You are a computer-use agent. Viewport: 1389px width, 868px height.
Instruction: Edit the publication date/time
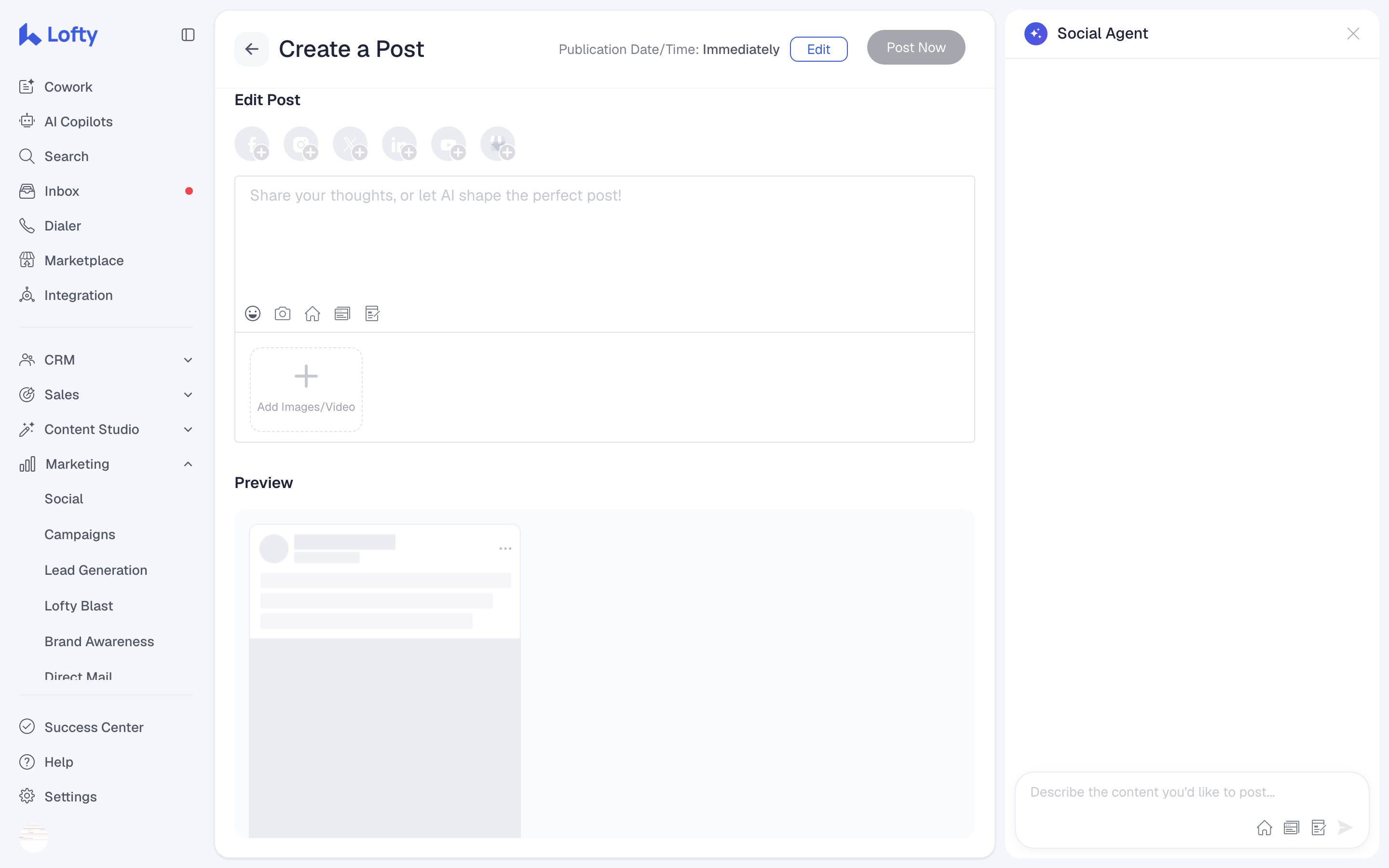pos(818,49)
